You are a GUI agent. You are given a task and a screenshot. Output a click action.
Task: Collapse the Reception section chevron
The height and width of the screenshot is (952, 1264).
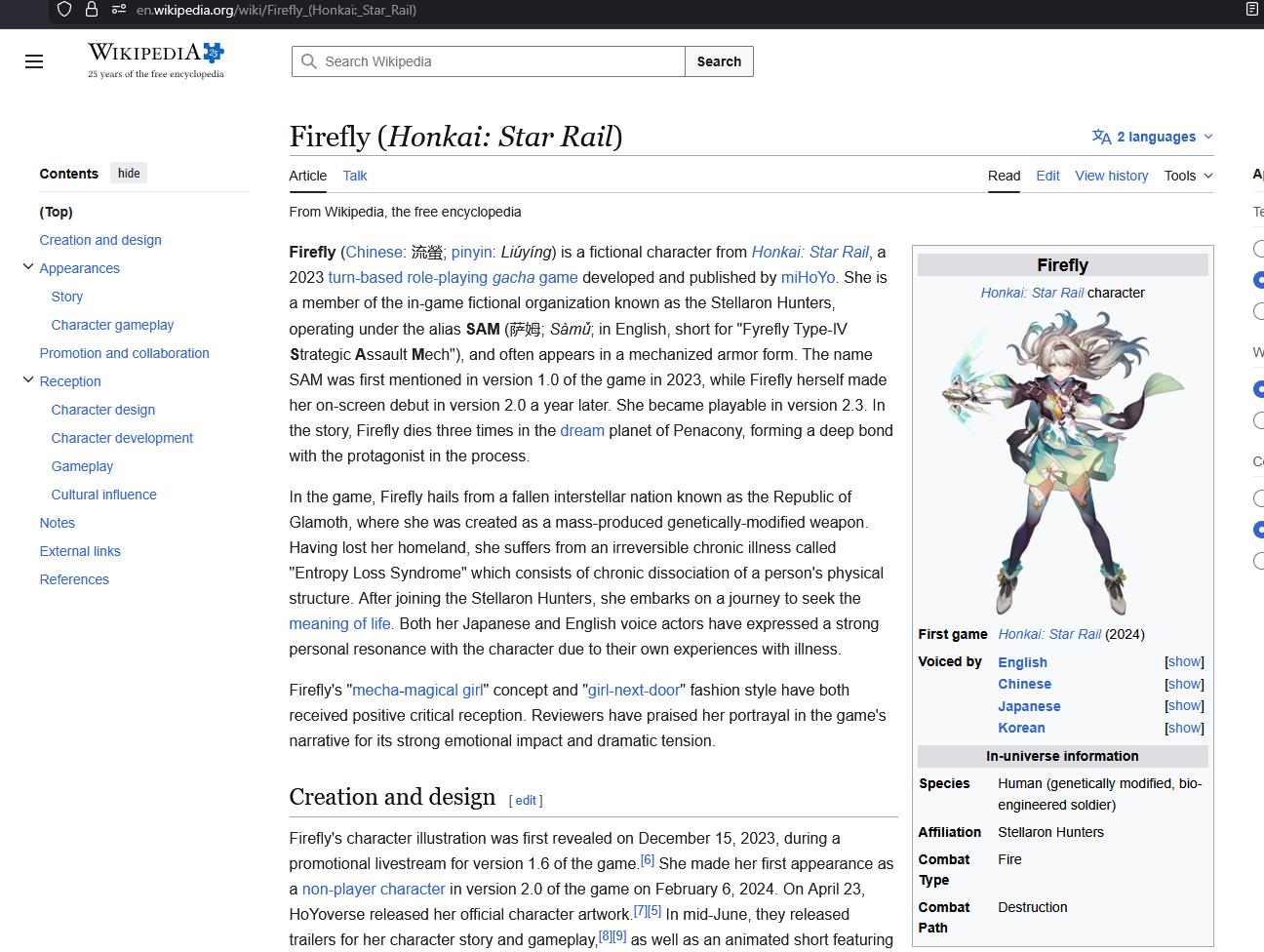click(x=28, y=380)
